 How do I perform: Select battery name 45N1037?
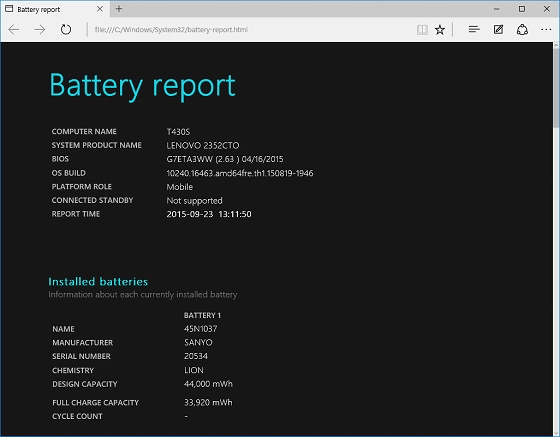coord(200,329)
